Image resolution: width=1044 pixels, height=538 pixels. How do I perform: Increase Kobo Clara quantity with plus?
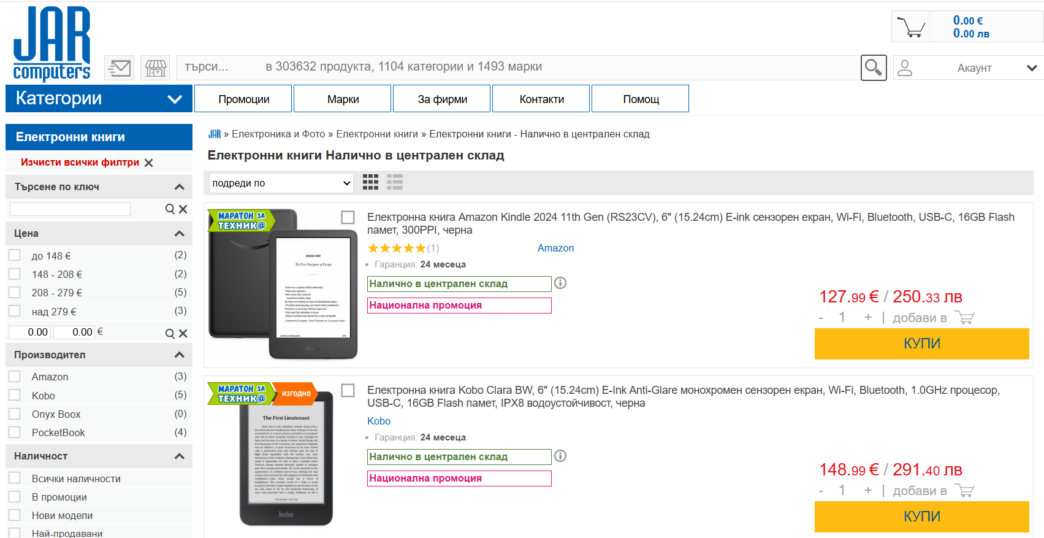click(868, 490)
